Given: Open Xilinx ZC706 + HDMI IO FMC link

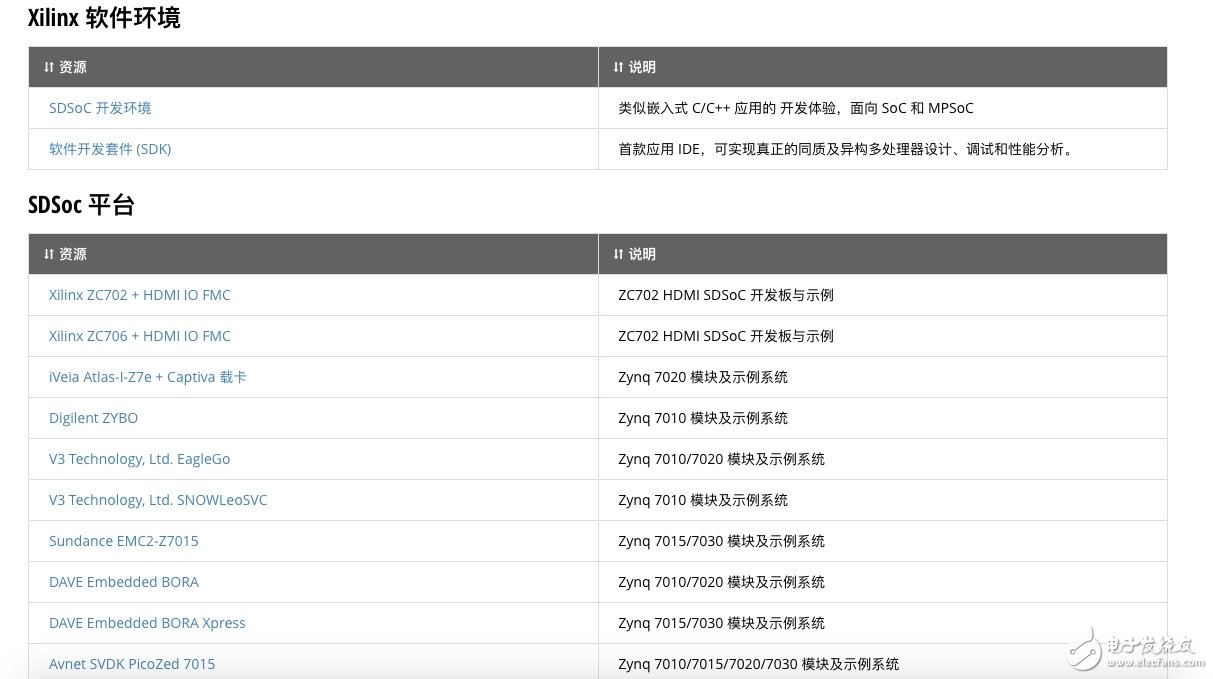Looking at the screenshot, I should point(140,336).
